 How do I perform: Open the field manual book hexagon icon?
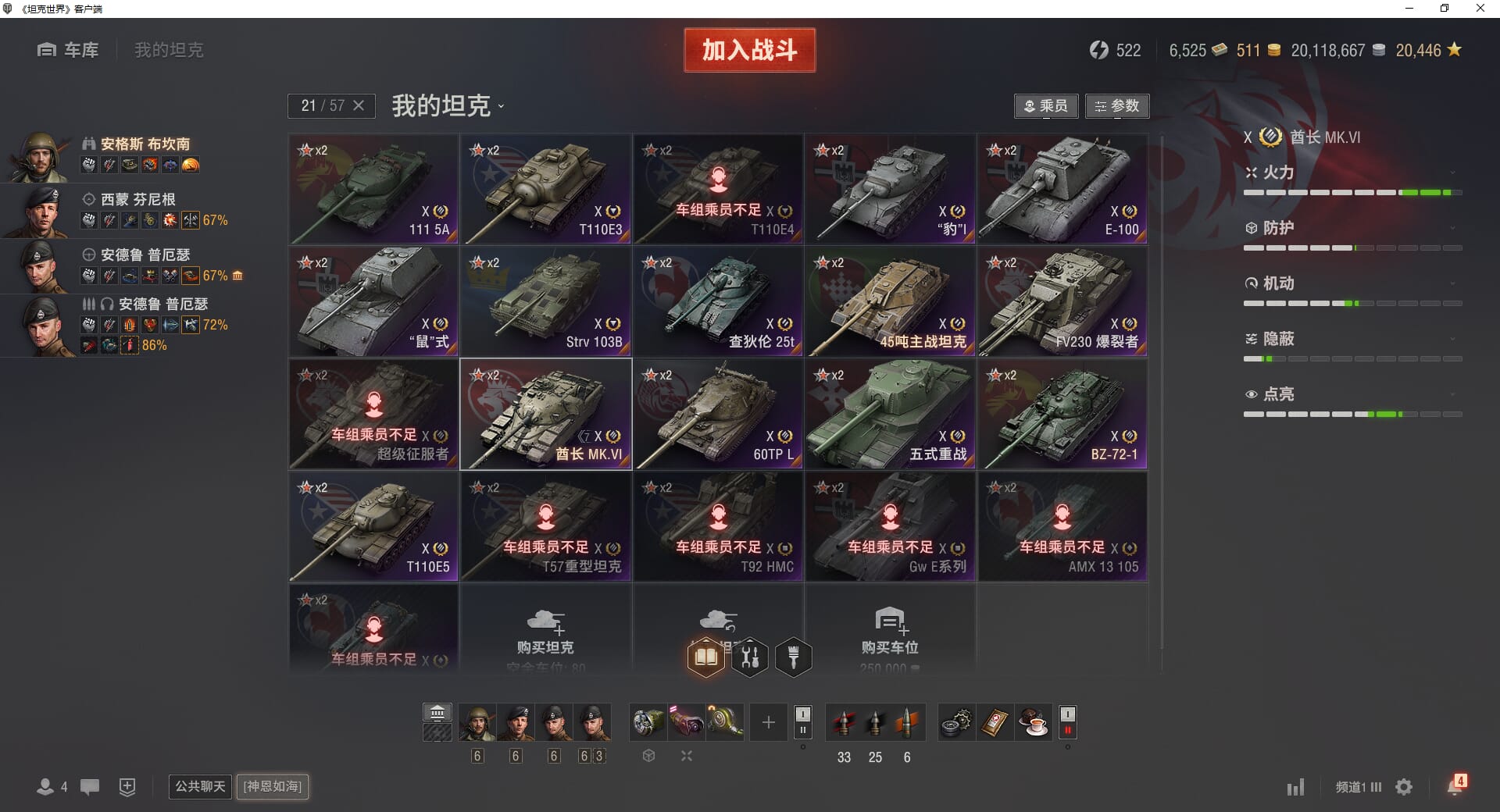(705, 657)
